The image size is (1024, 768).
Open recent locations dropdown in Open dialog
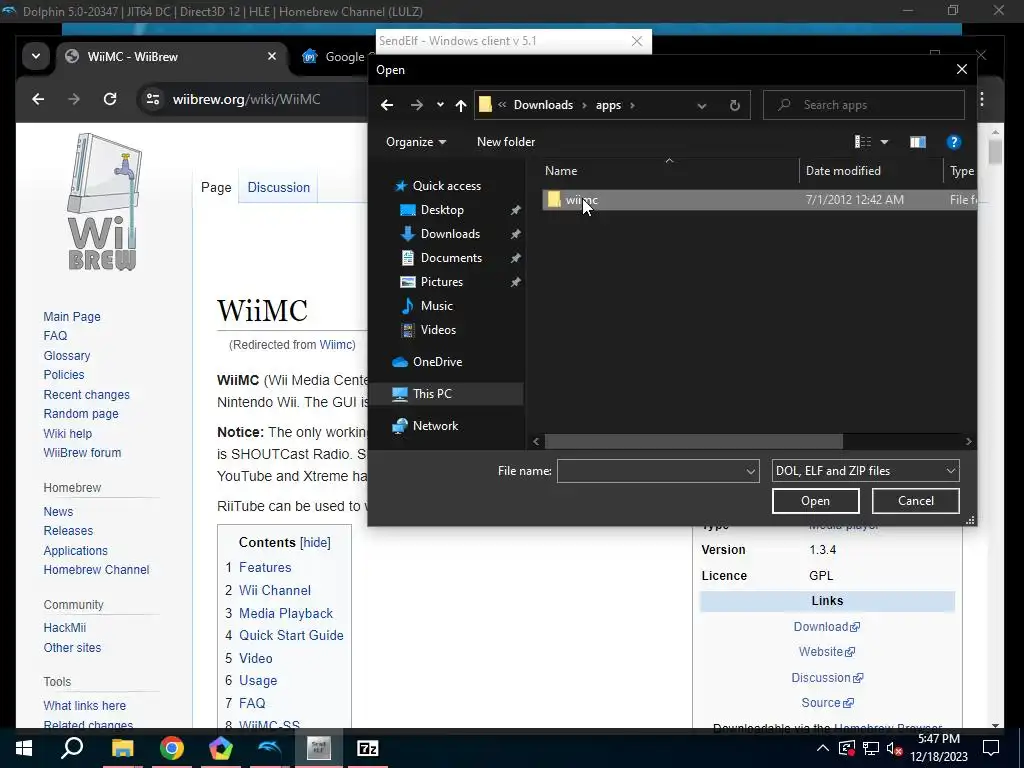440,105
